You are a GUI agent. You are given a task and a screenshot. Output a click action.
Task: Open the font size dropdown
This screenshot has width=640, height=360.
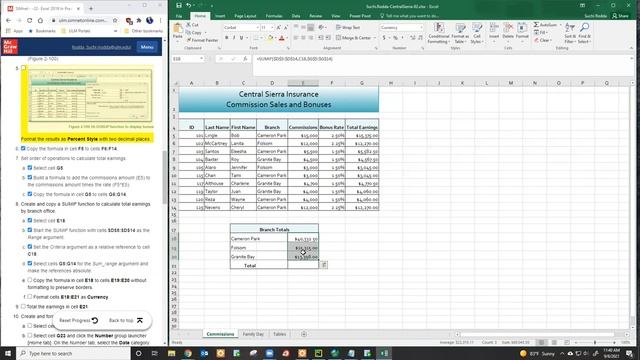click(x=272, y=27)
